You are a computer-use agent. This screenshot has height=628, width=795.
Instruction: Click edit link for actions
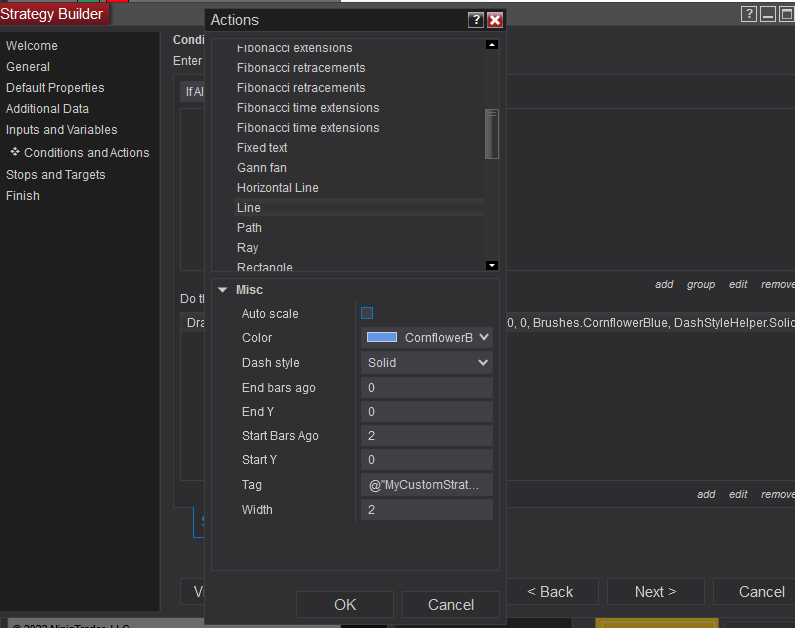coord(738,494)
